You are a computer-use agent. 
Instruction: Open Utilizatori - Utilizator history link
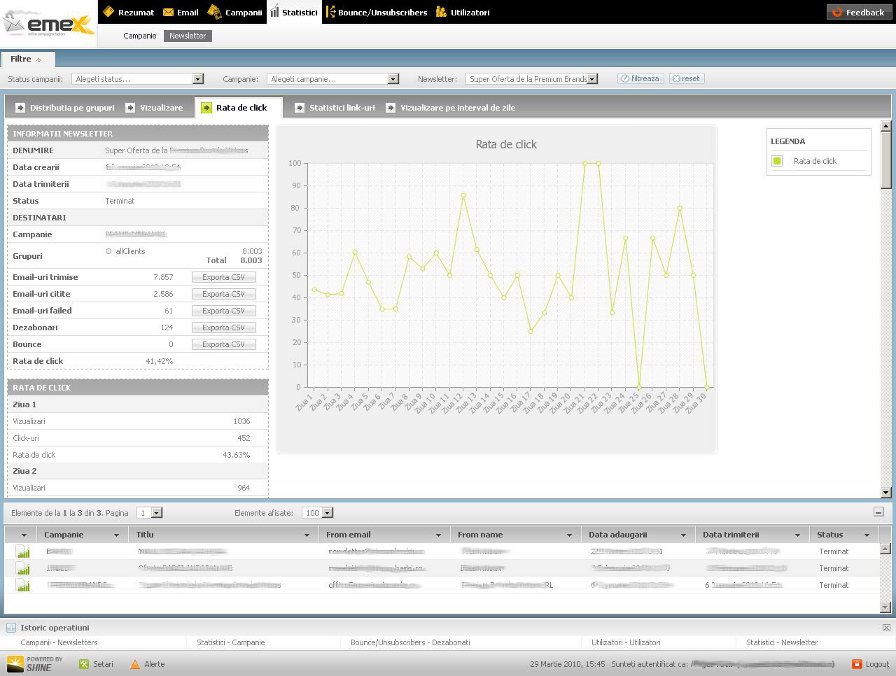(x=626, y=642)
